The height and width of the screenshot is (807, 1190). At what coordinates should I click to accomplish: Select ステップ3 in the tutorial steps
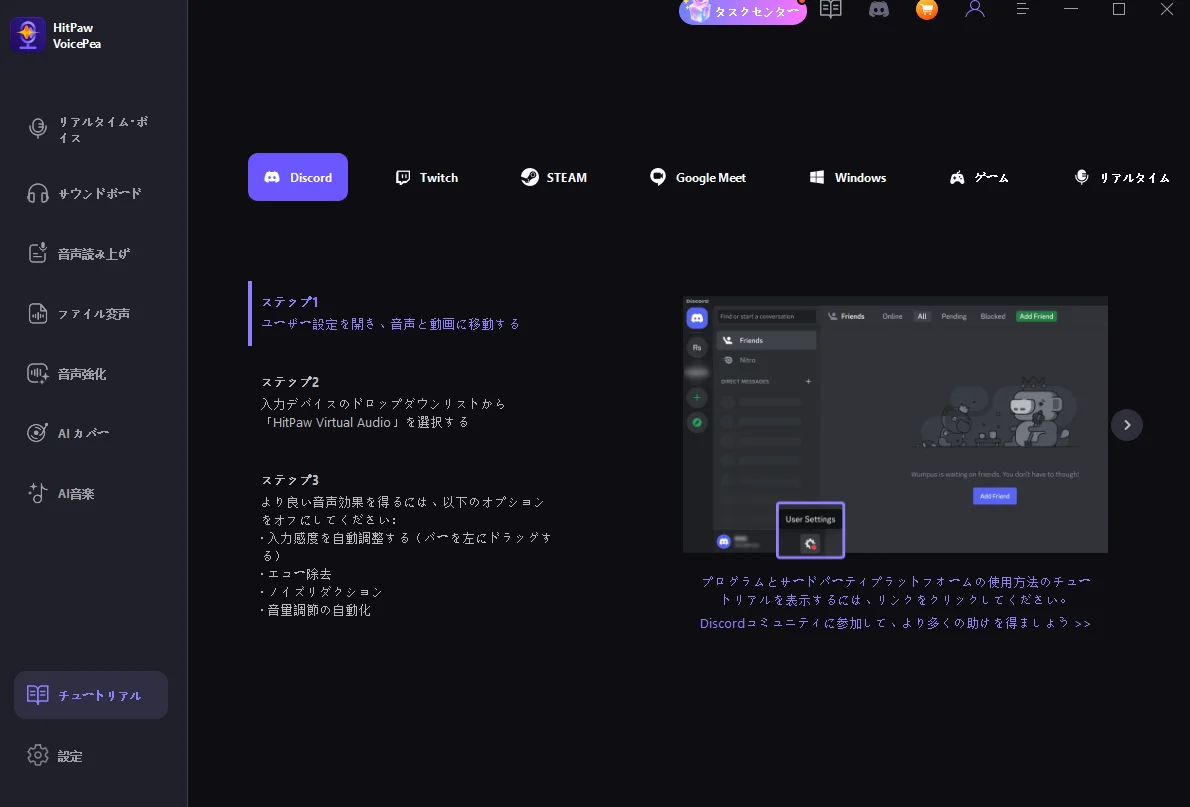(x=290, y=480)
